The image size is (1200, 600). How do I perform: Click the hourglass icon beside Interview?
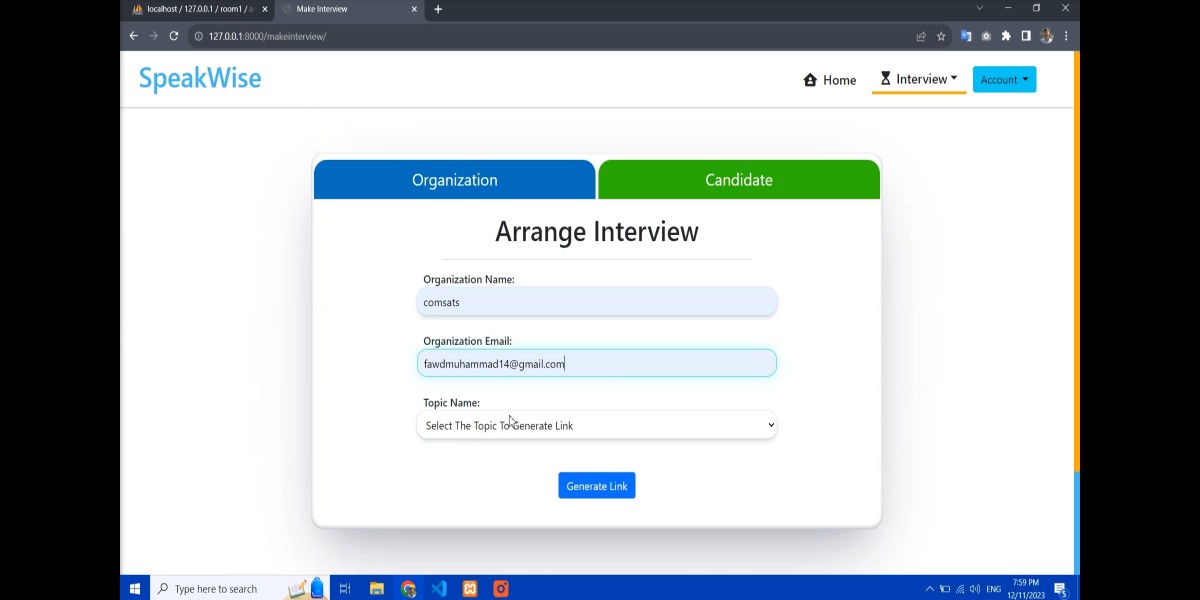(x=884, y=78)
